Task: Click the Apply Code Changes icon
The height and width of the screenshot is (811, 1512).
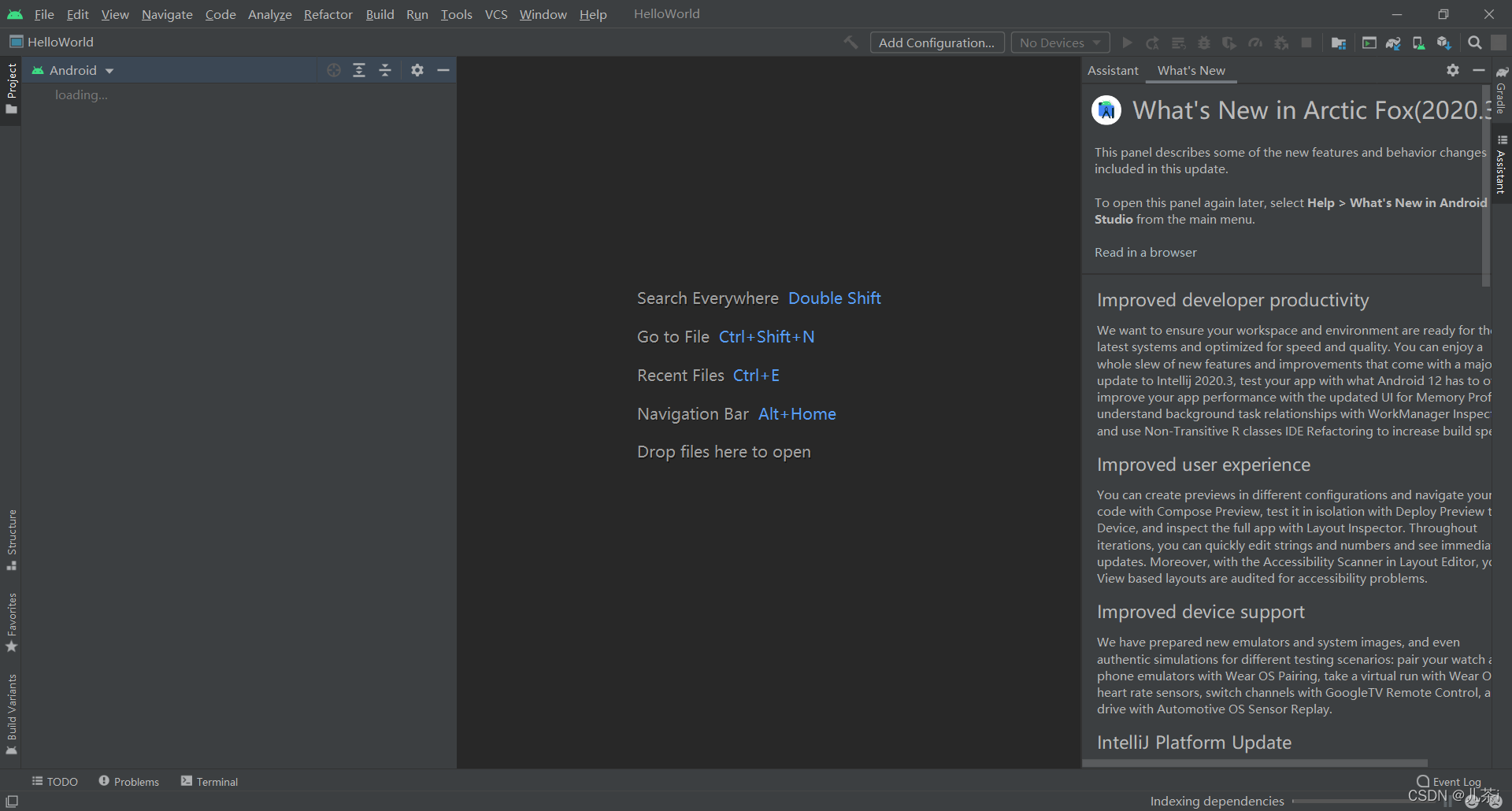Action: pos(1179,43)
